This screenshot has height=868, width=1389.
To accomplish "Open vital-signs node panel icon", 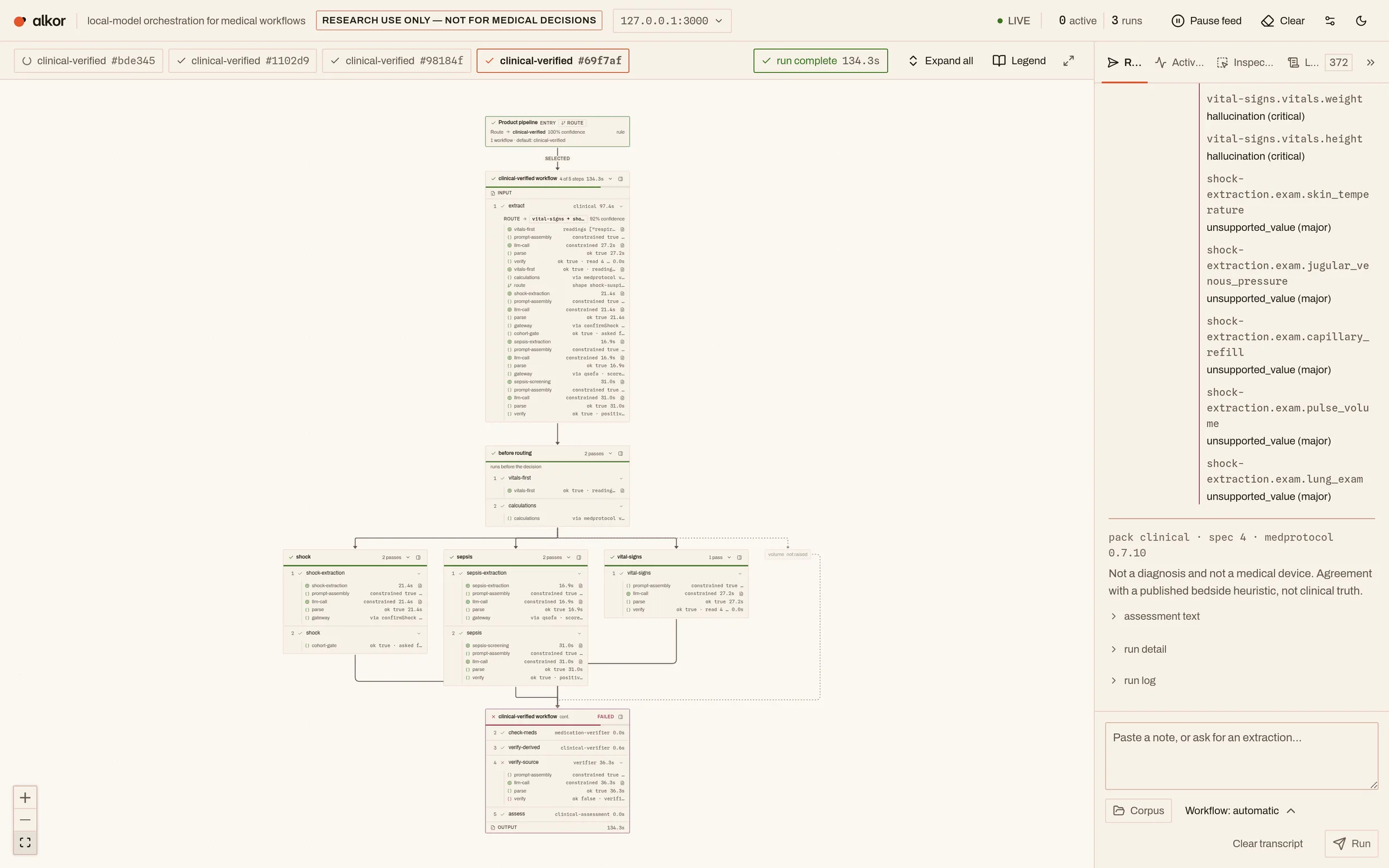I will [x=739, y=557].
